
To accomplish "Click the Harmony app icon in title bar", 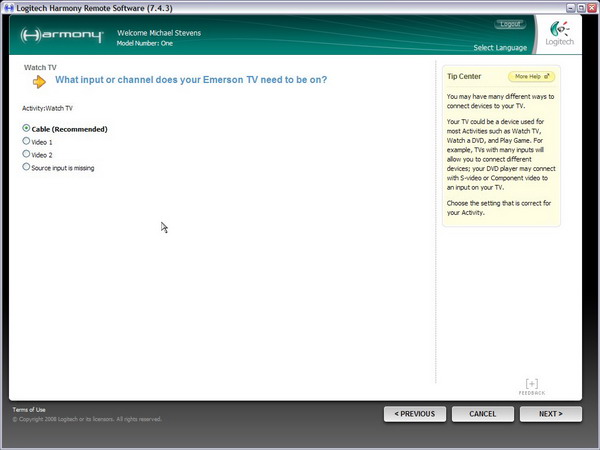I will [x=8, y=8].
